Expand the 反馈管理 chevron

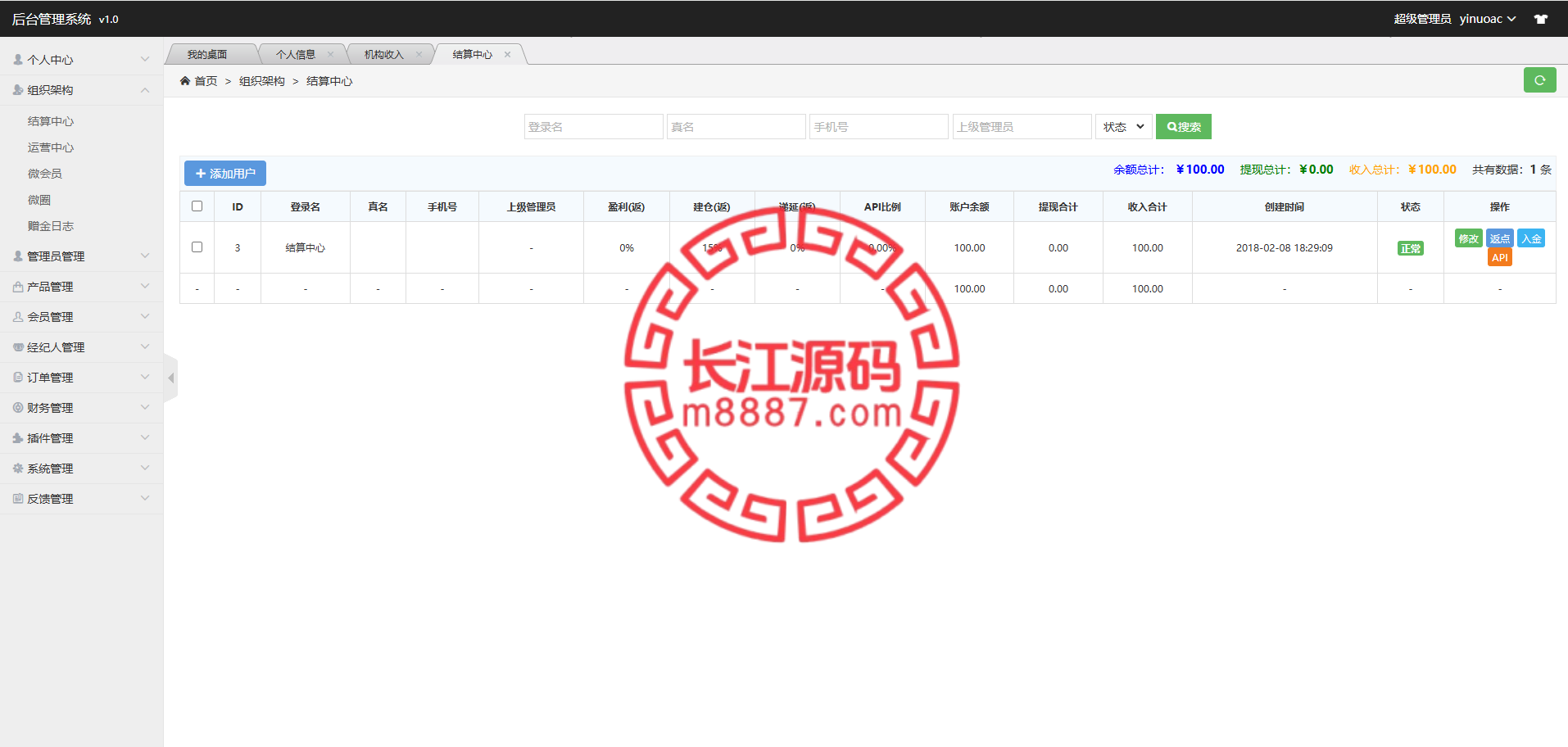145,498
